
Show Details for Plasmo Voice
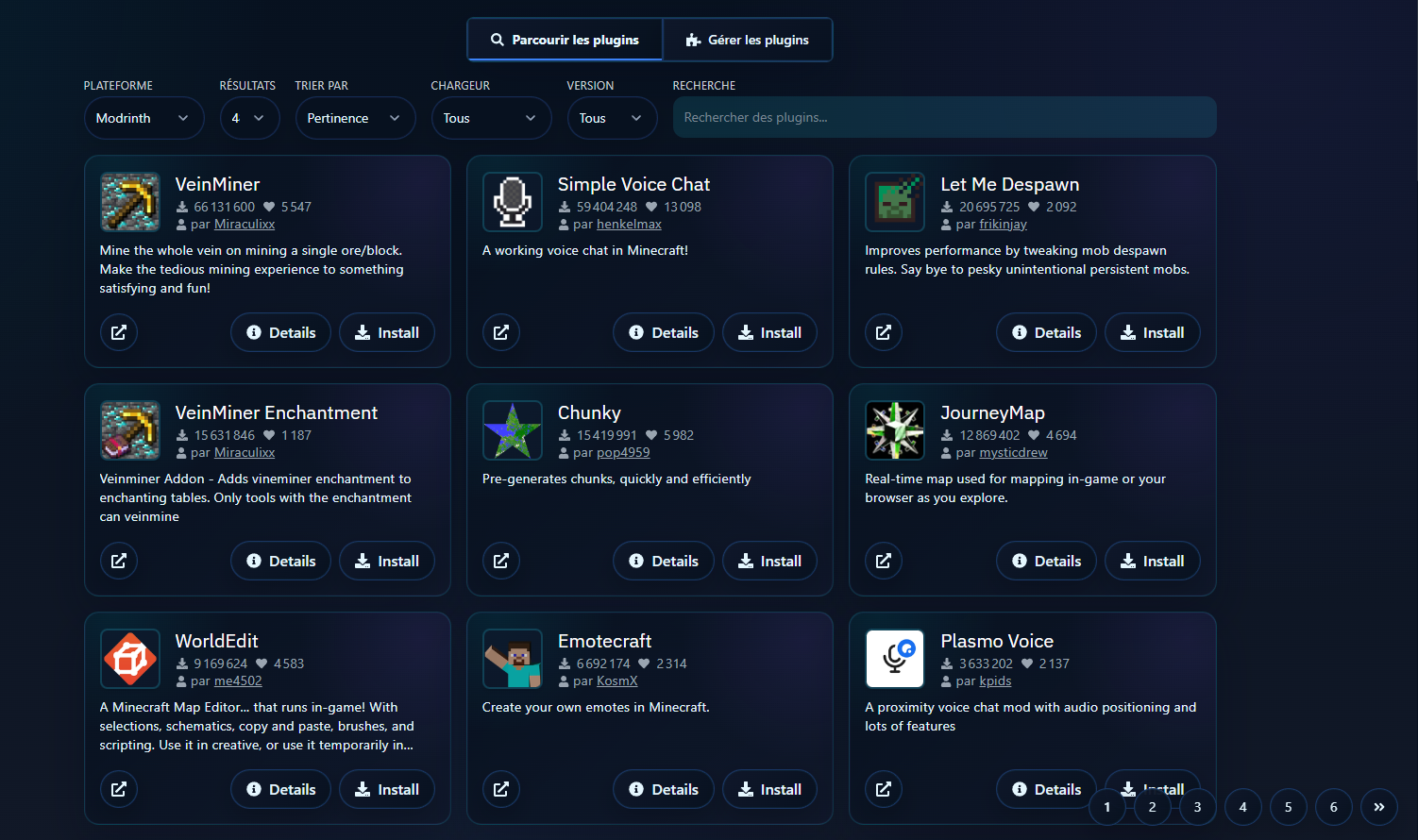[1046, 789]
